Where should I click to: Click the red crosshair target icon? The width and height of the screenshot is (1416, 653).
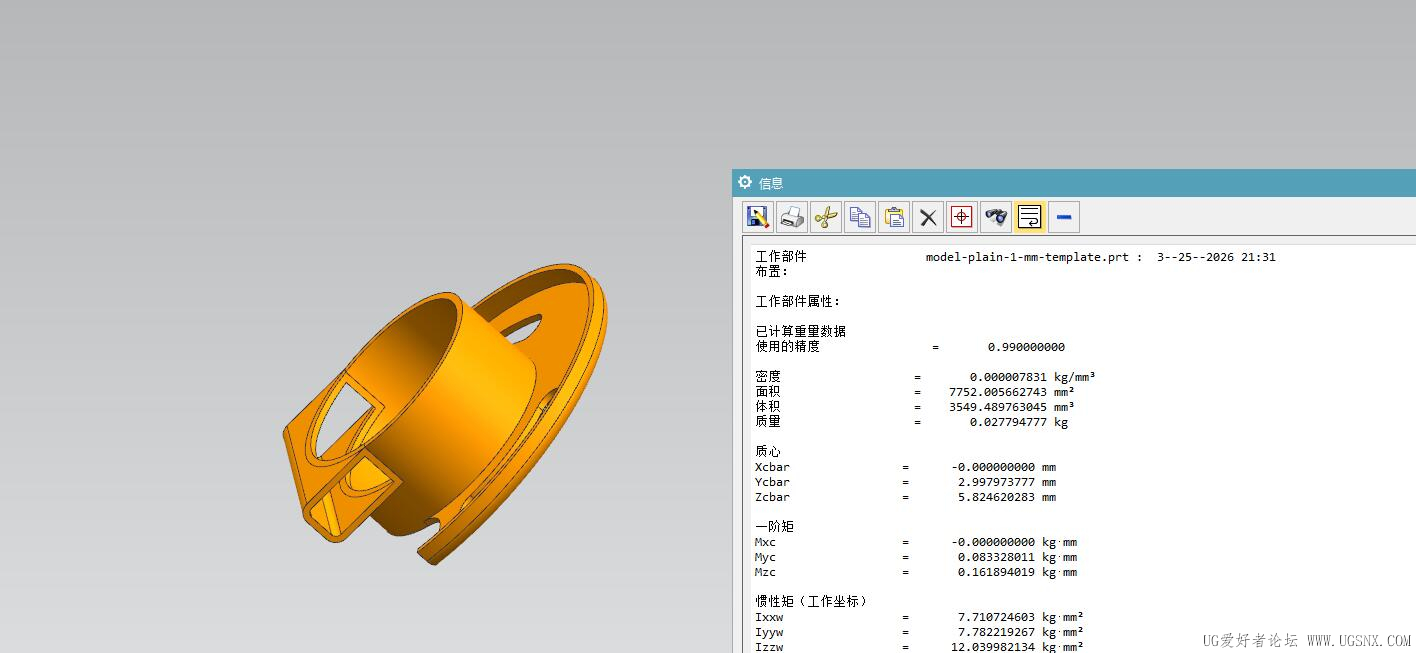962,216
